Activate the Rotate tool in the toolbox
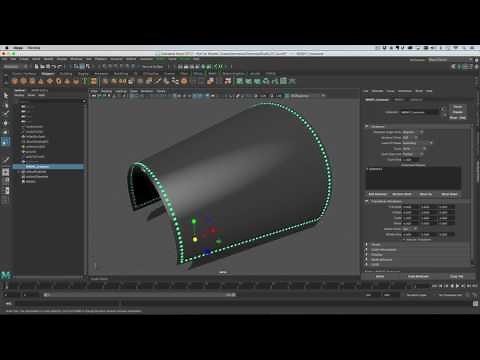480x360 pixels. (6, 132)
